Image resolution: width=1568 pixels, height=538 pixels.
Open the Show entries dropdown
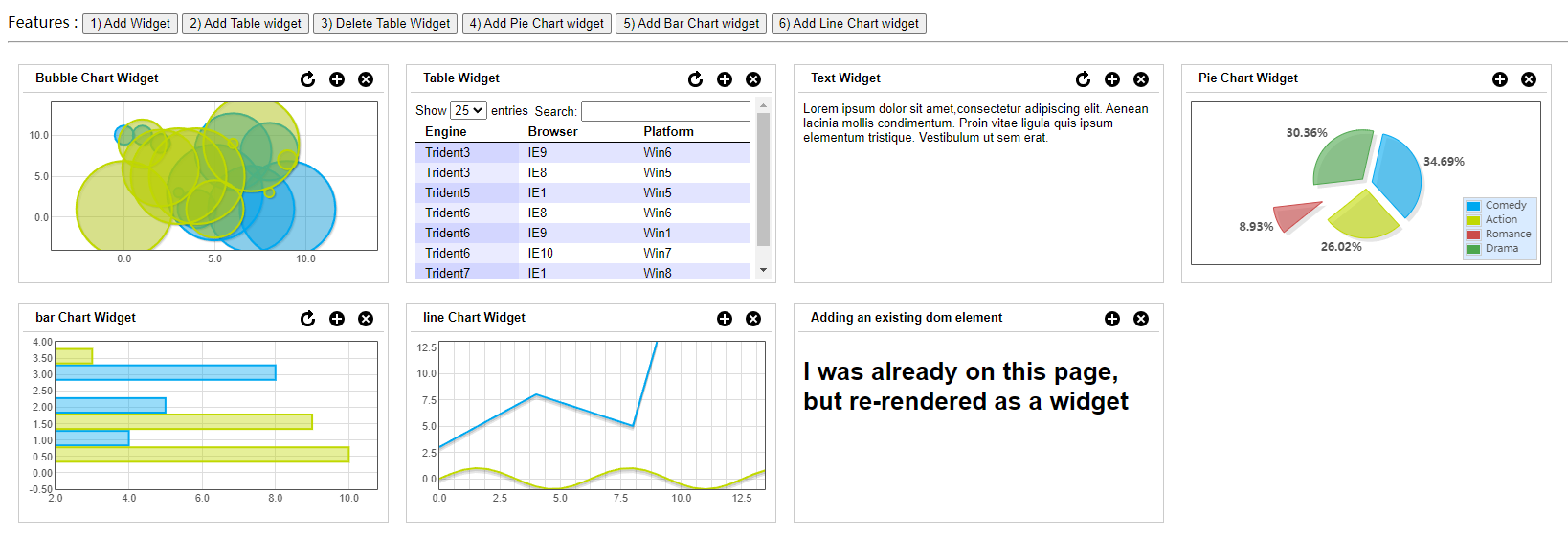[469, 111]
